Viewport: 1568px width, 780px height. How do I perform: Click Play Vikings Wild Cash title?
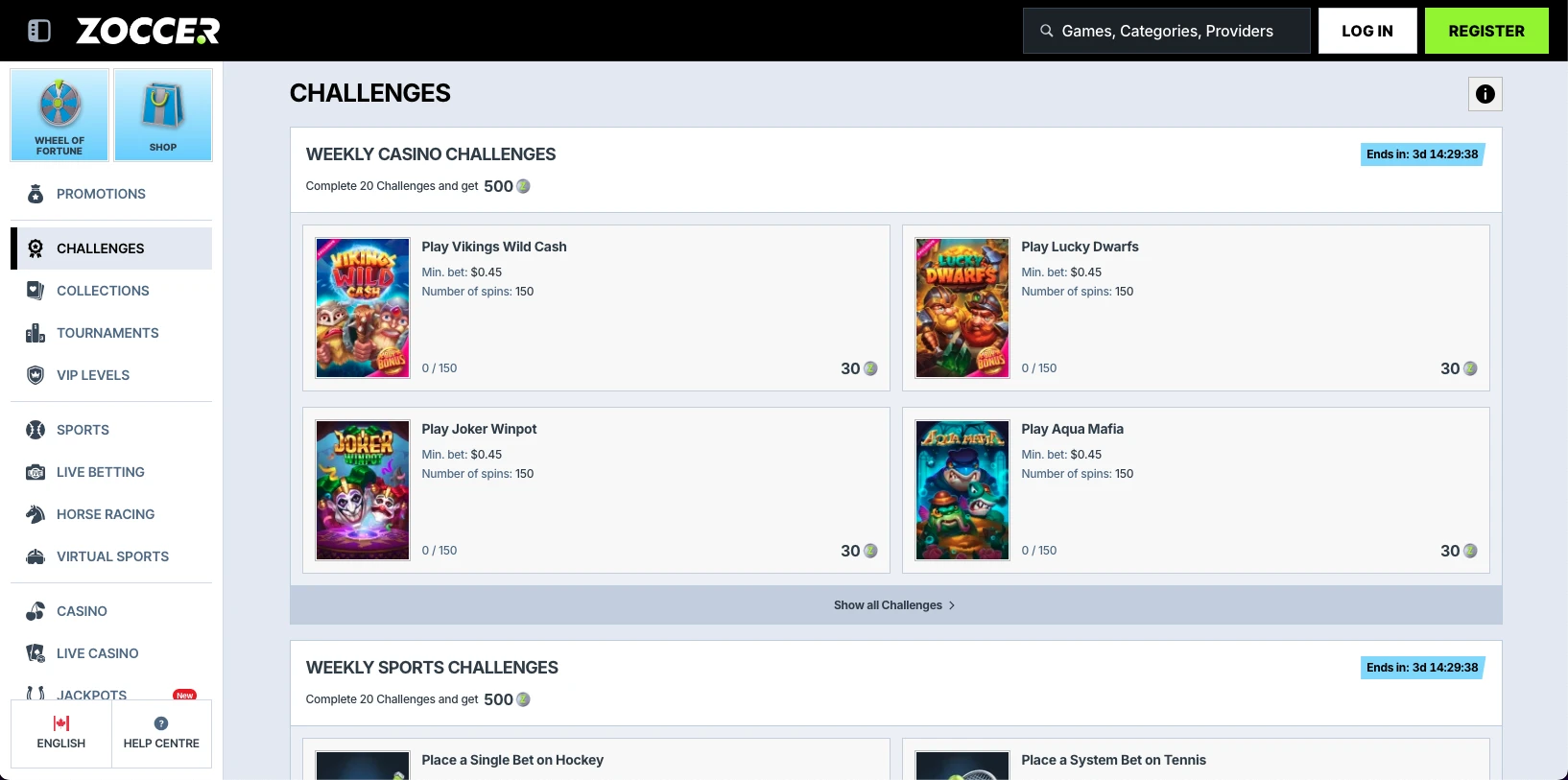(x=494, y=247)
